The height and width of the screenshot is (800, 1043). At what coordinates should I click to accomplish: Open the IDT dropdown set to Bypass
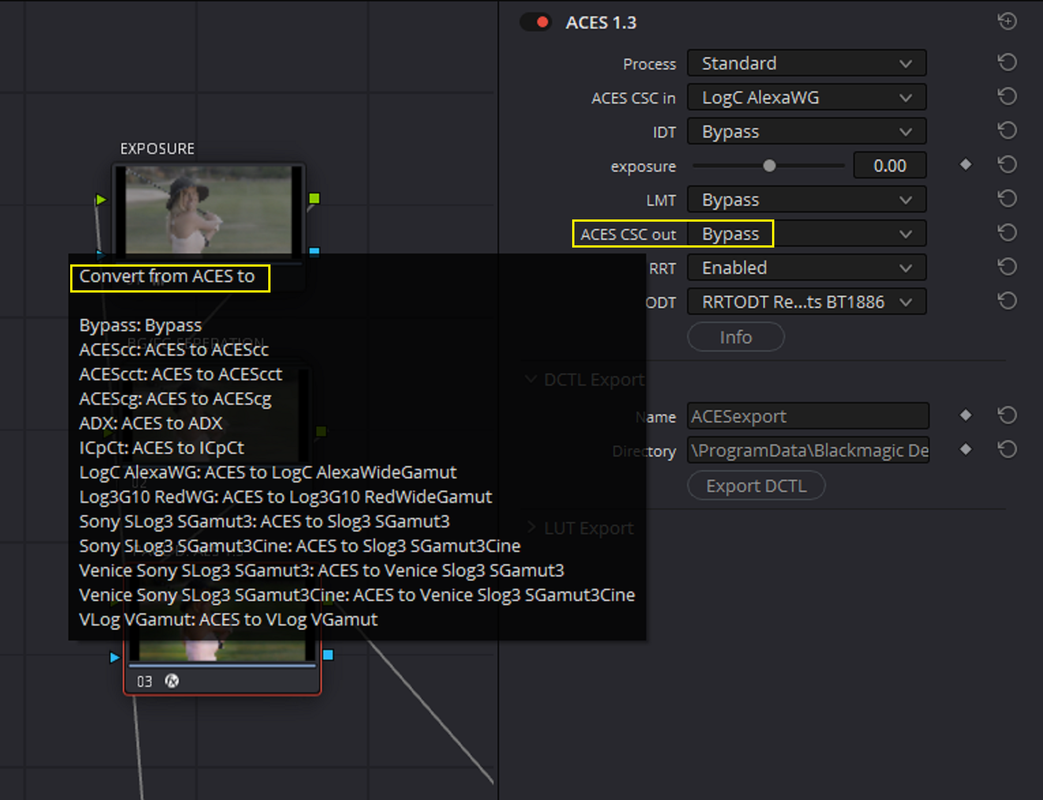coord(806,132)
